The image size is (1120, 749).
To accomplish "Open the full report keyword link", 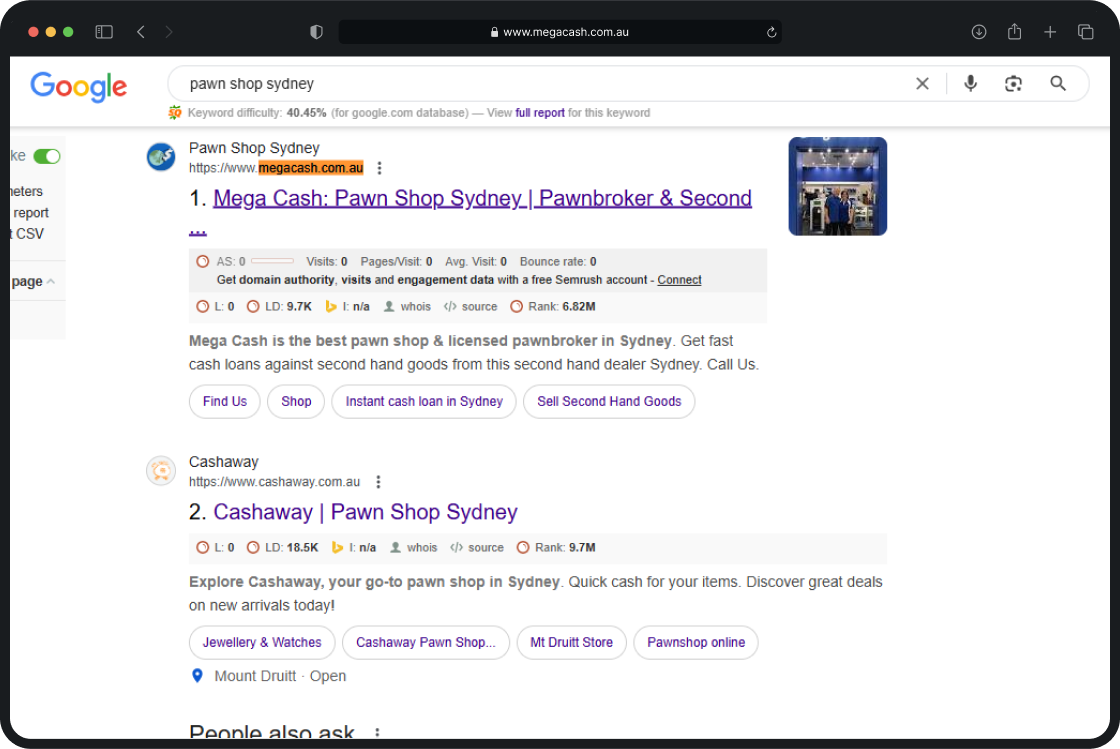I will coord(540,113).
